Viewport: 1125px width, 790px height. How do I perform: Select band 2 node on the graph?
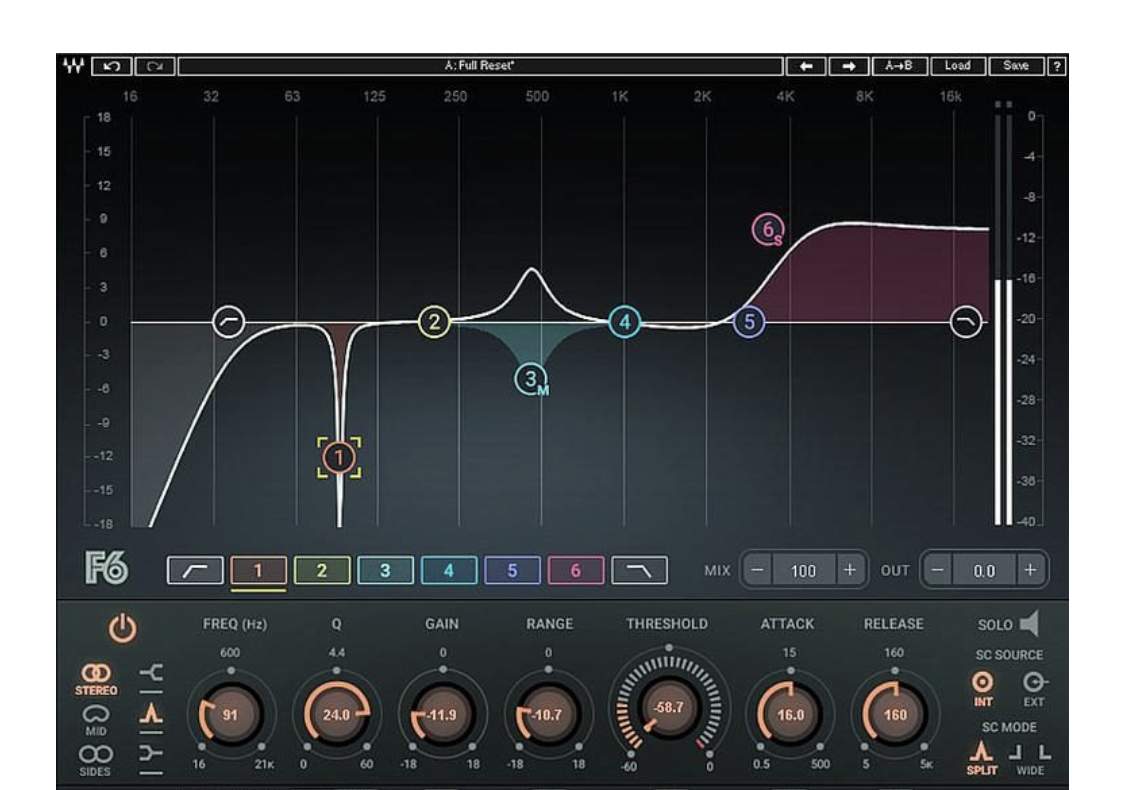pyautogui.click(x=434, y=321)
